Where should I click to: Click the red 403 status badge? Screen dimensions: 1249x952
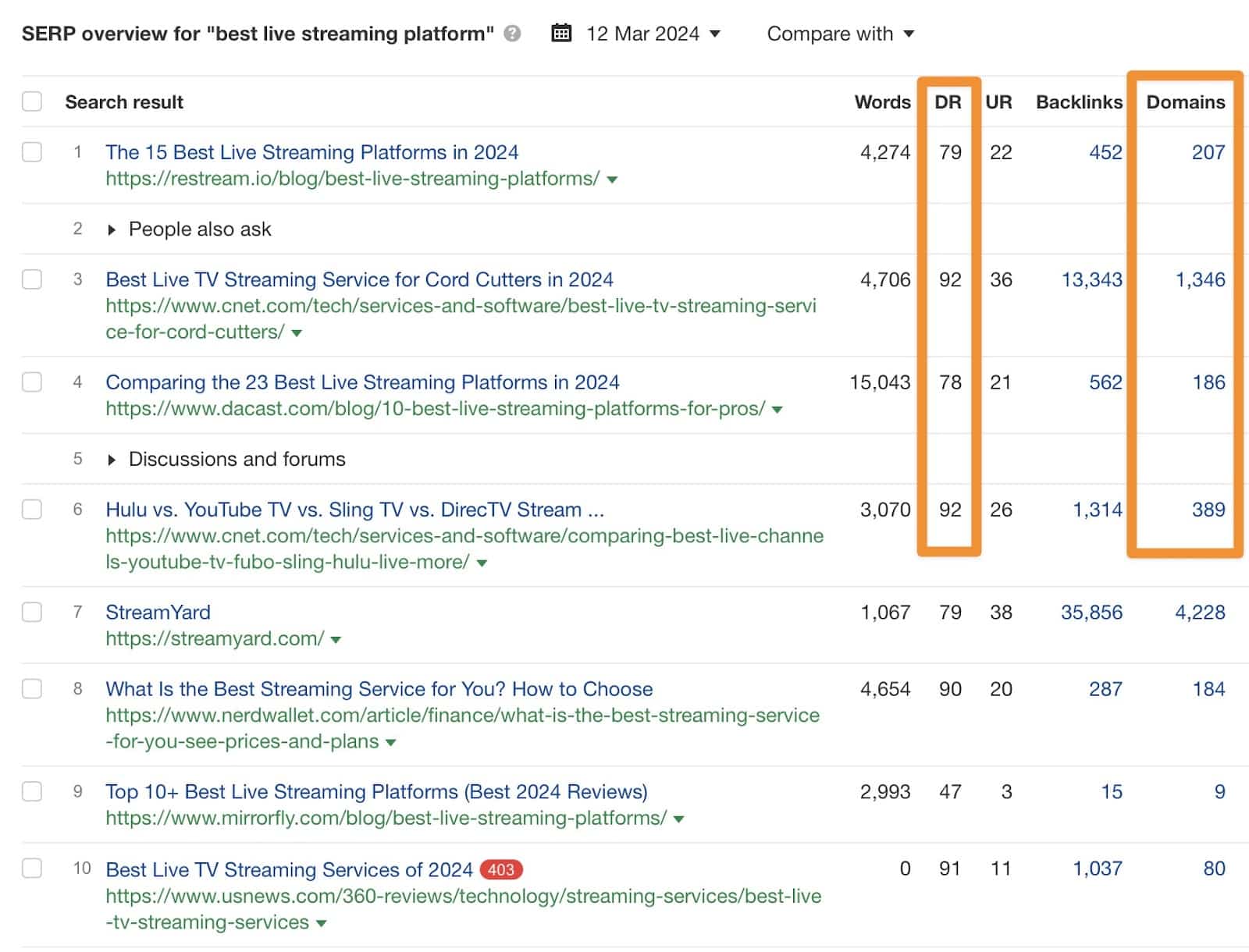(501, 869)
